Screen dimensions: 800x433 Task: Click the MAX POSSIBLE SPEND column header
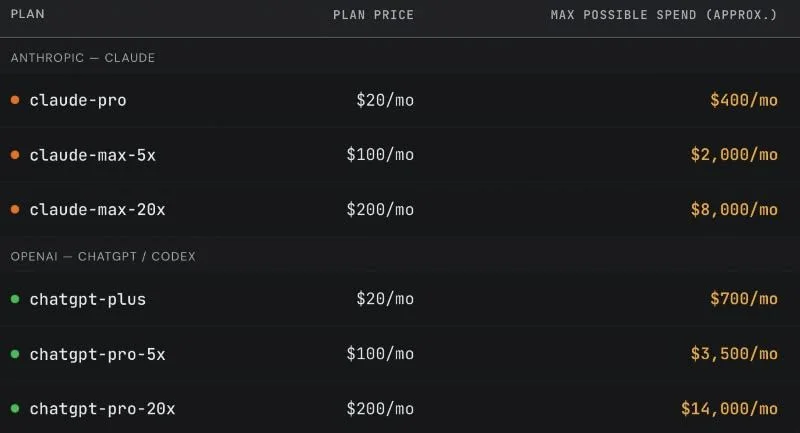tap(664, 15)
